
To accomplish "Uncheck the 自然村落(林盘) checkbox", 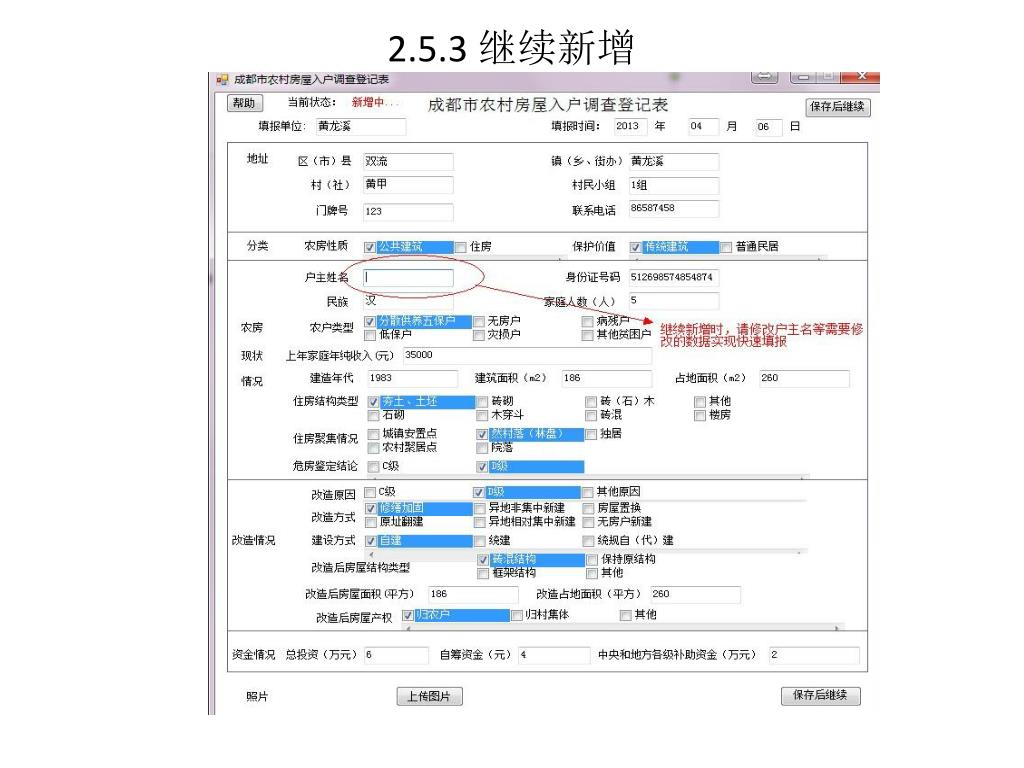I will coord(483,434).
